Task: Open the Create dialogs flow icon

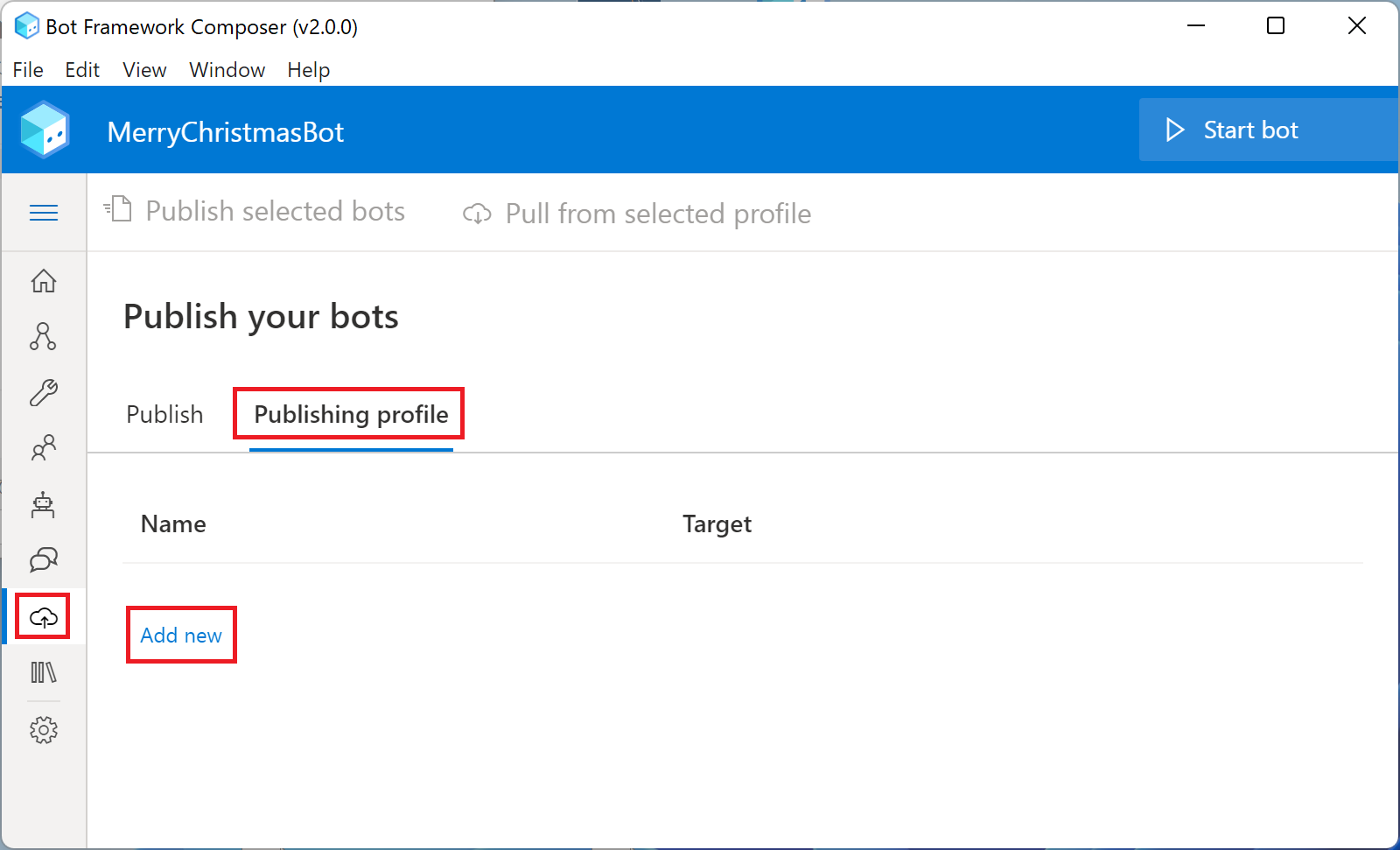Action: [43, 336]
